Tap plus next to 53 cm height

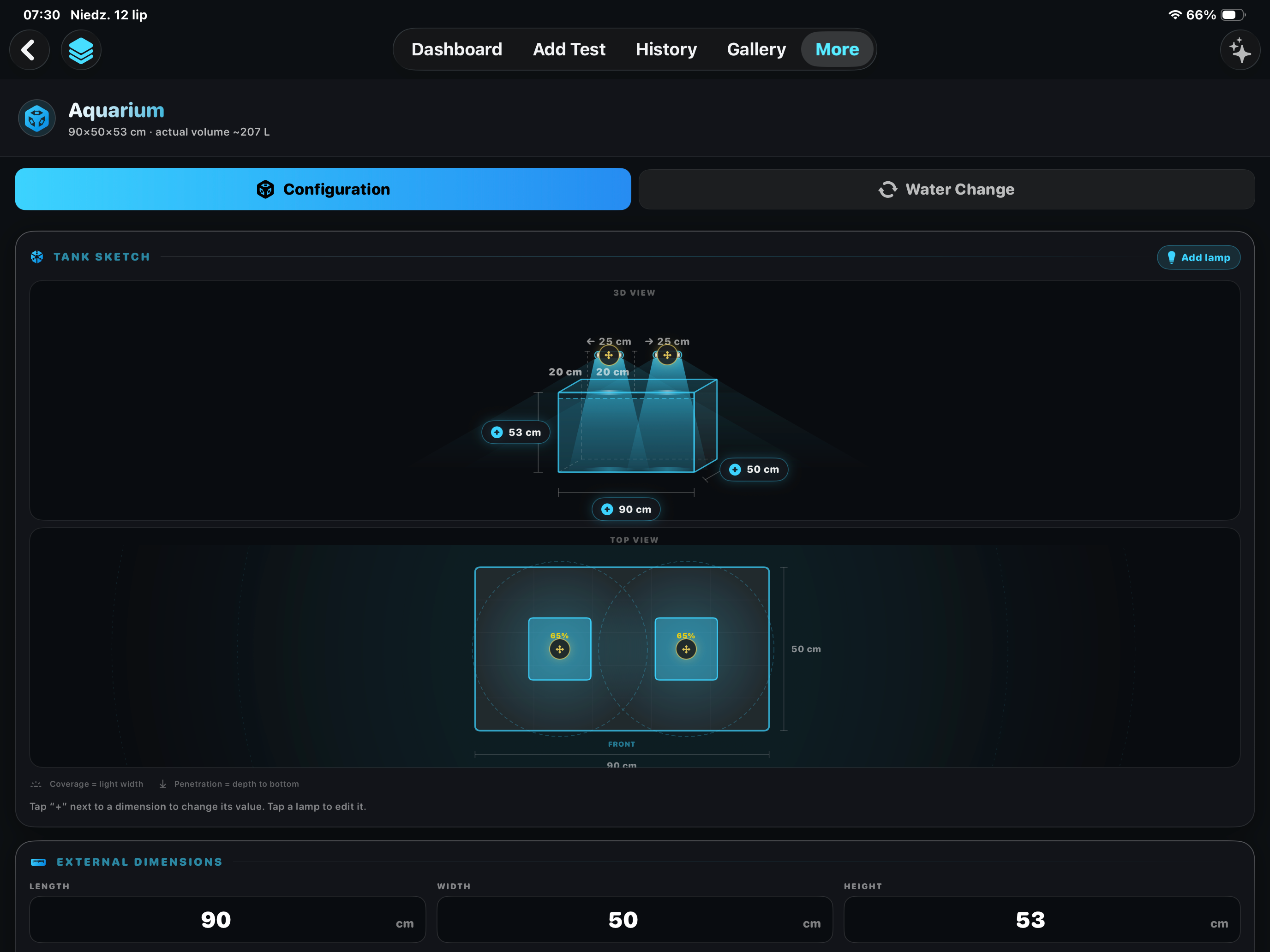(497, 432)
